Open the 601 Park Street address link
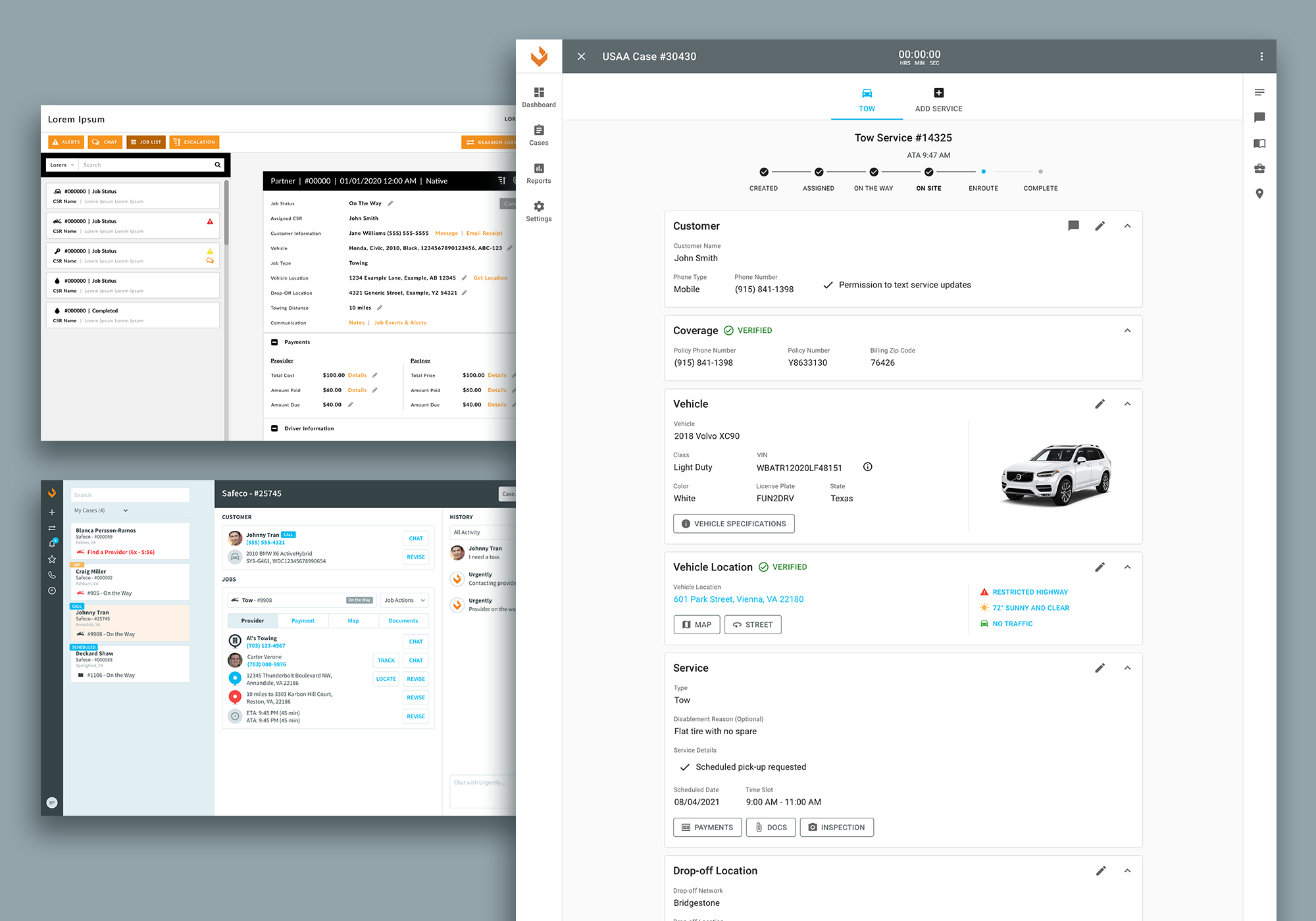 (x=738, y=599)
